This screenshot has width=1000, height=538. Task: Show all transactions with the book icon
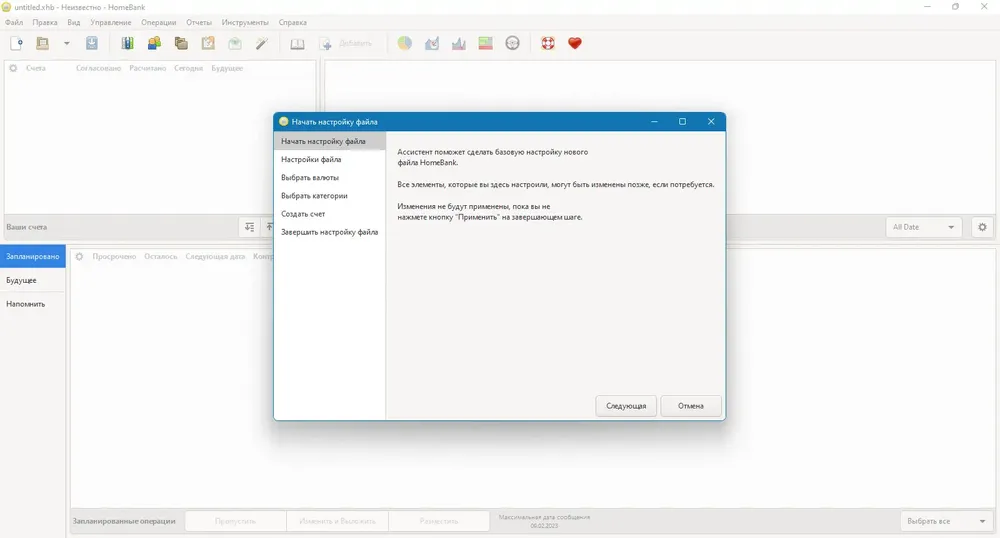pyautogui.click(x=297, y=43)
